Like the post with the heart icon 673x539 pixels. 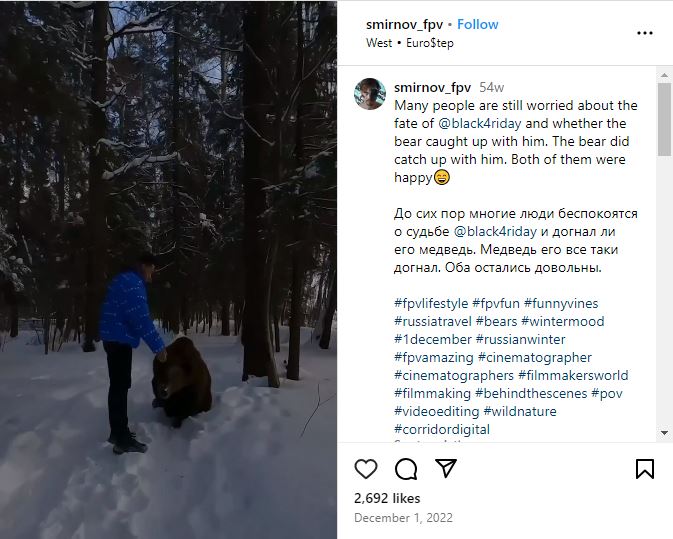pos(366,469)
